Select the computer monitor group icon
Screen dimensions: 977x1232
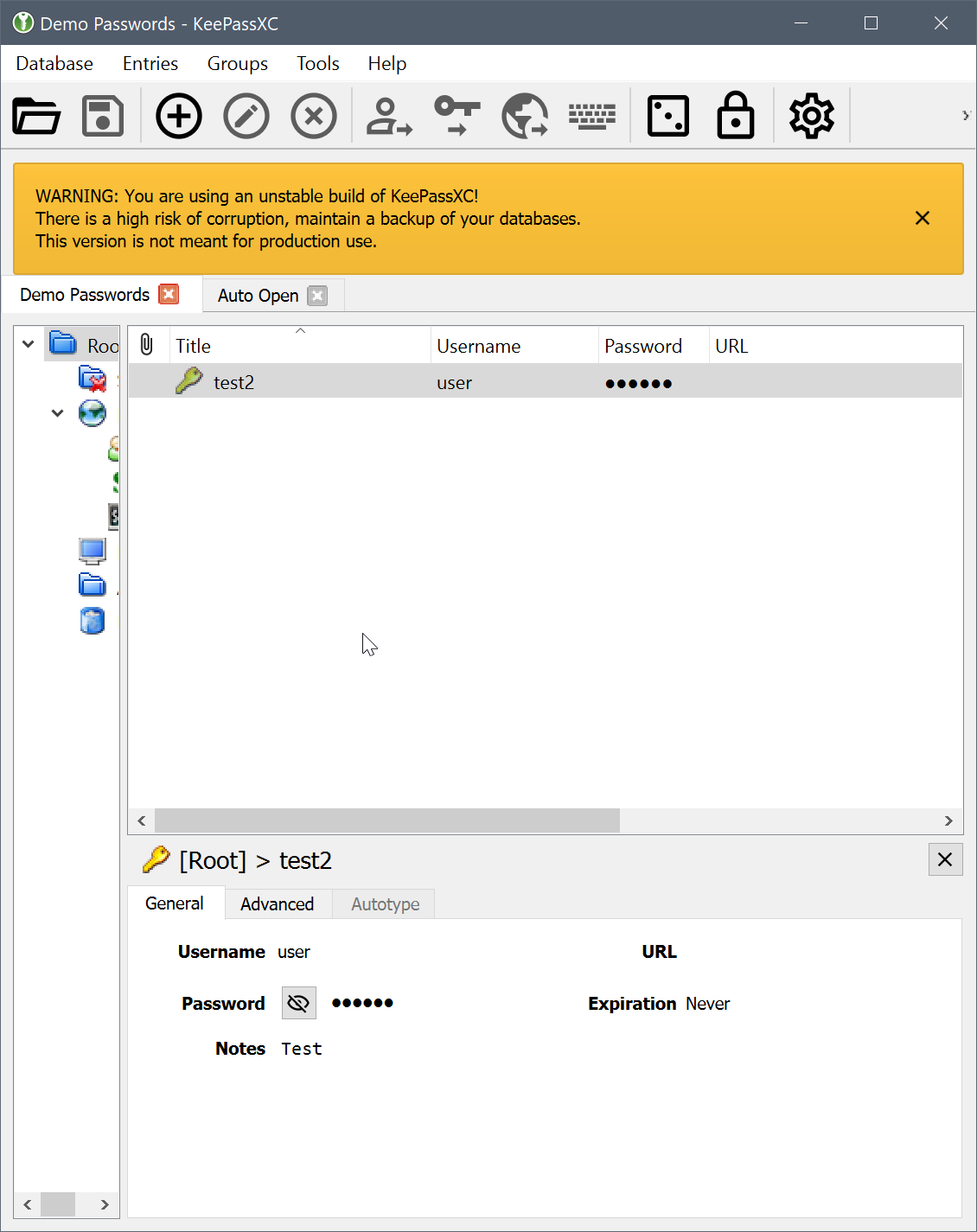(93, 551)
